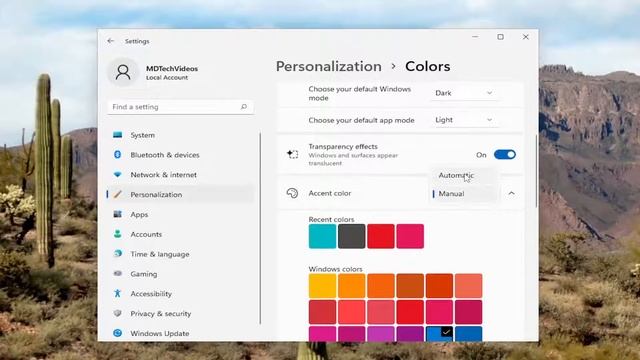
Task: Choose Manual in accent color list
Action: [463, 193]
